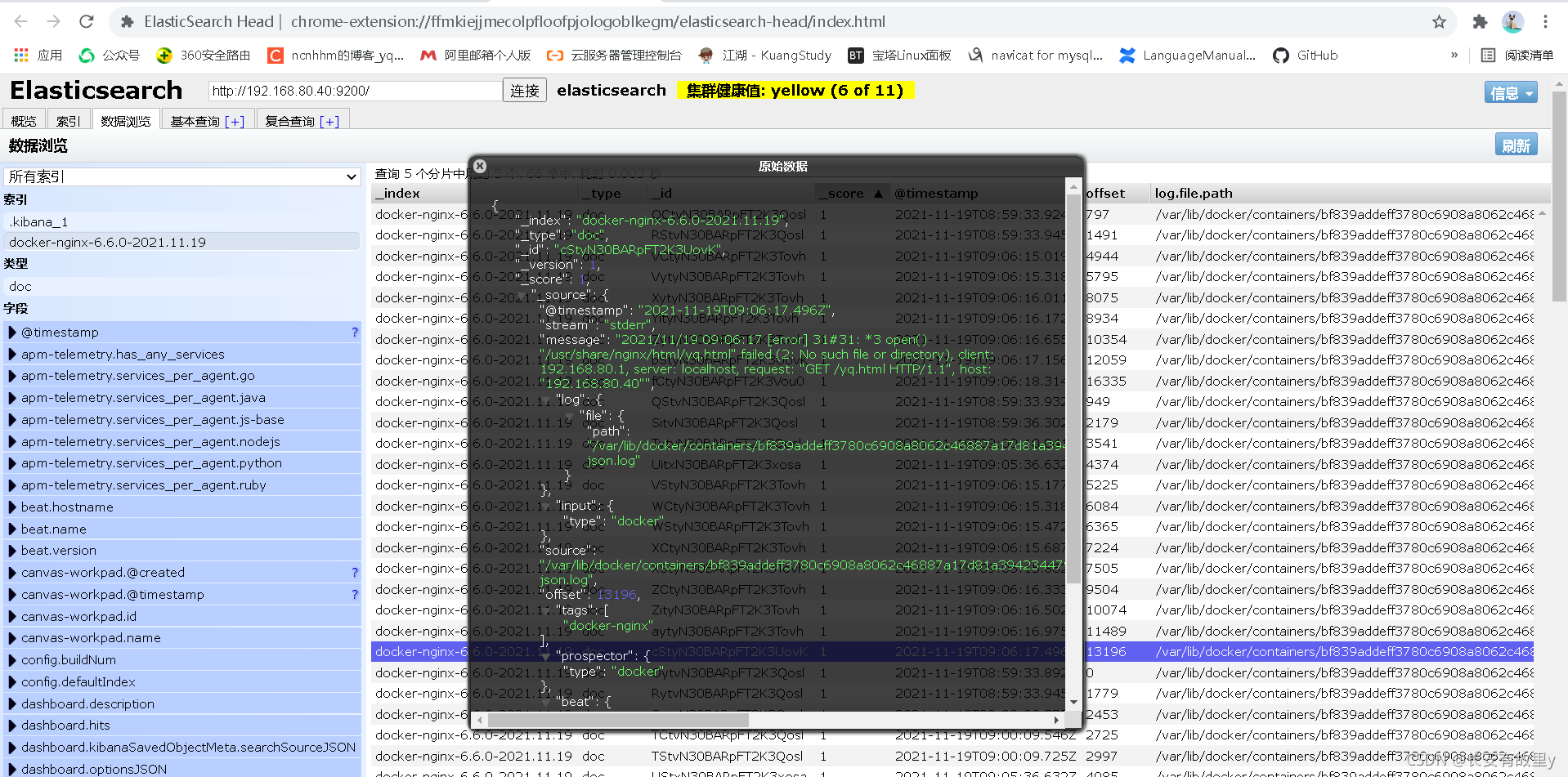Reload the ElasticSearch Head page
Image resolution: width=1568 pixels, height=777 pixels.
(x=87, y=21)
